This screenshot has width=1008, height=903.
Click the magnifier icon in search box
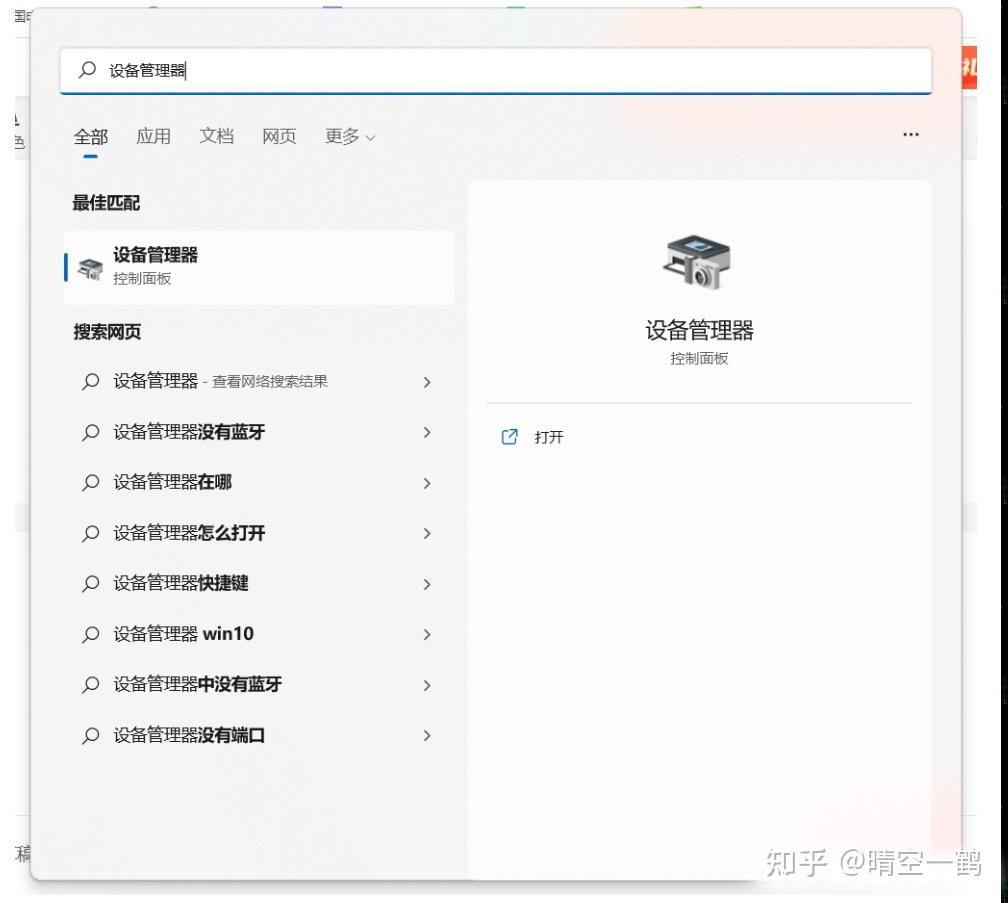tap(87, 69)
